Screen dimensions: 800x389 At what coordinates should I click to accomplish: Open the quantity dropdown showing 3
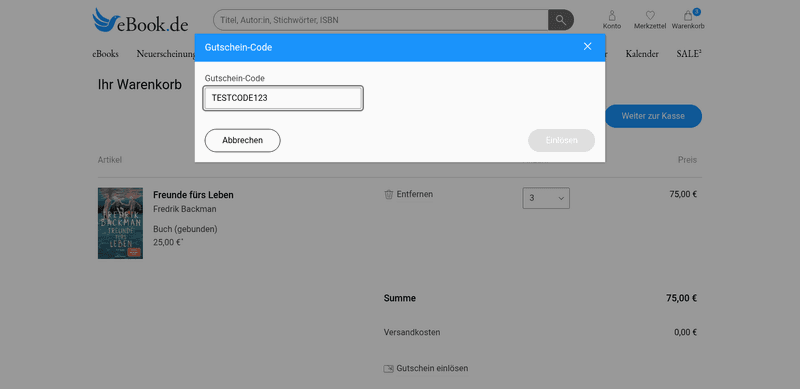point(546,198)
